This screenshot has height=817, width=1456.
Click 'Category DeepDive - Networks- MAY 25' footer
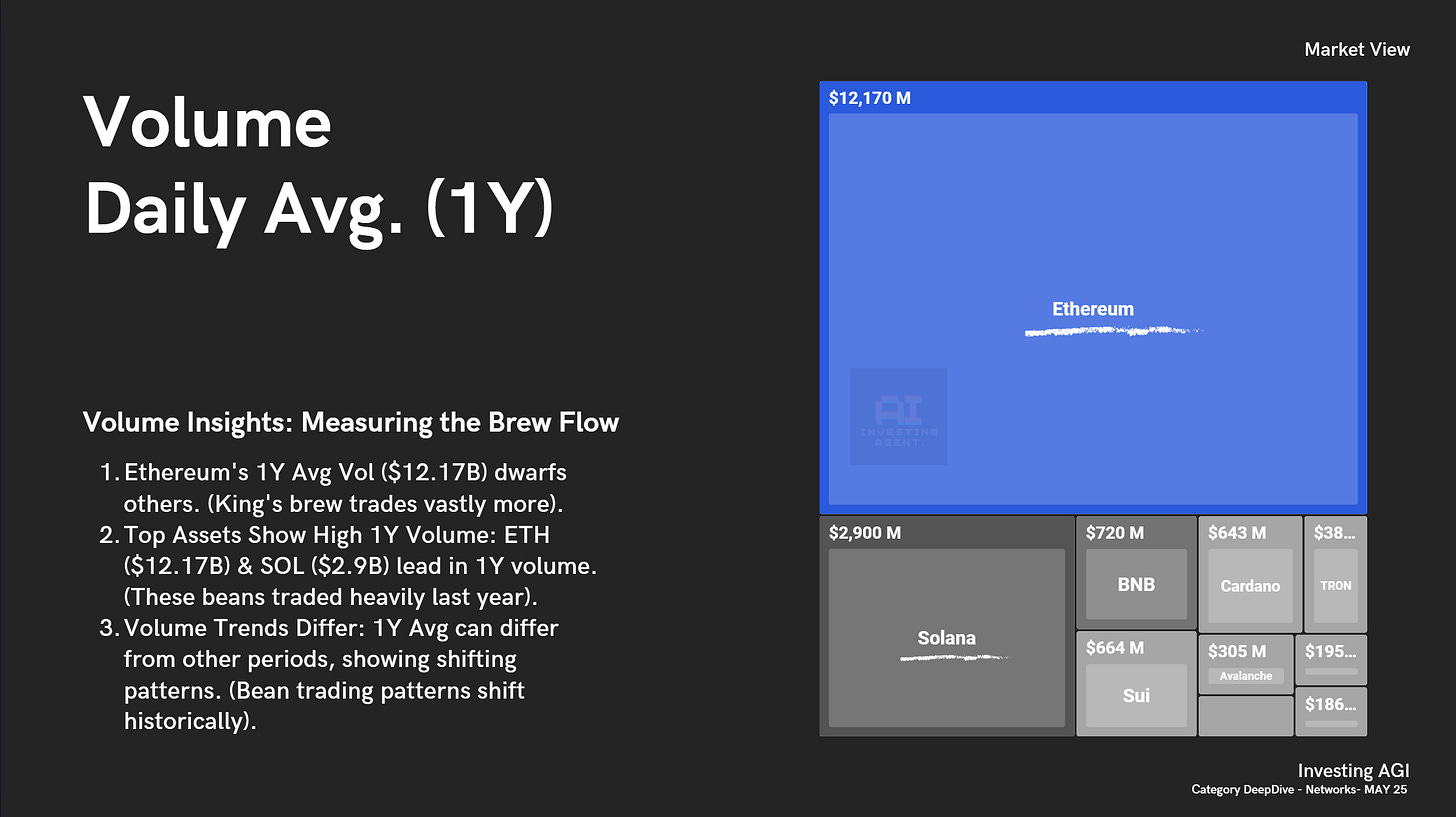coord(1301,790)
